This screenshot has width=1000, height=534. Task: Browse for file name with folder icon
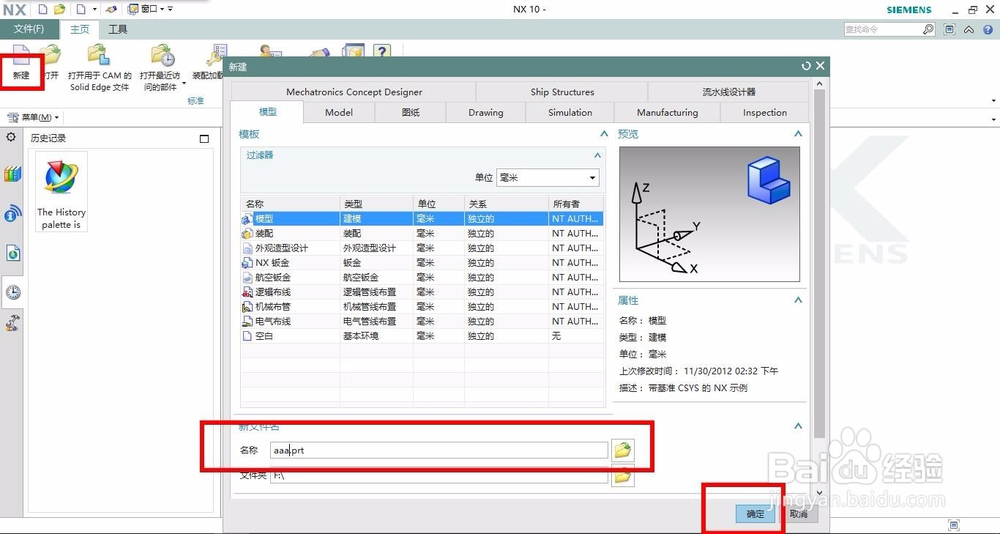point(622,450)
